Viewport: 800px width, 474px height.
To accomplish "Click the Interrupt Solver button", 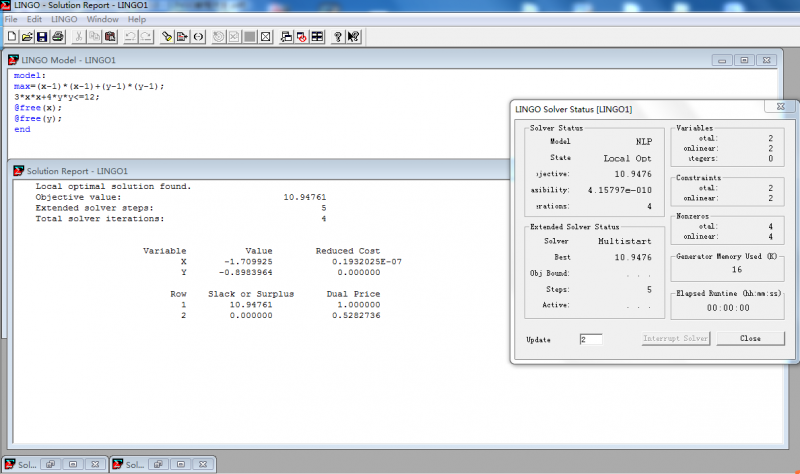I will click(676, 338).
